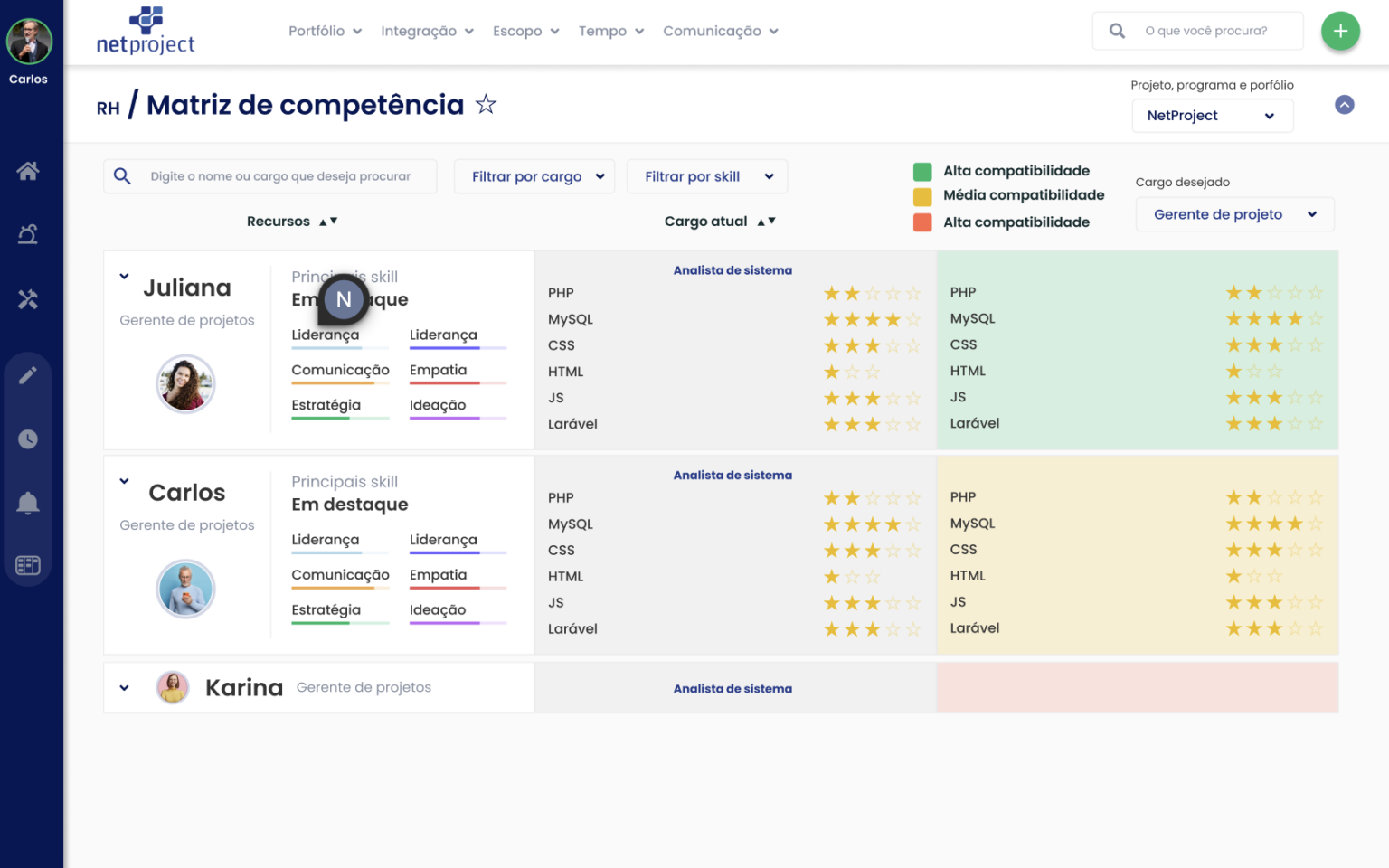Open the Comunicação menu
1389x868 pixels.
coord(720,30)
